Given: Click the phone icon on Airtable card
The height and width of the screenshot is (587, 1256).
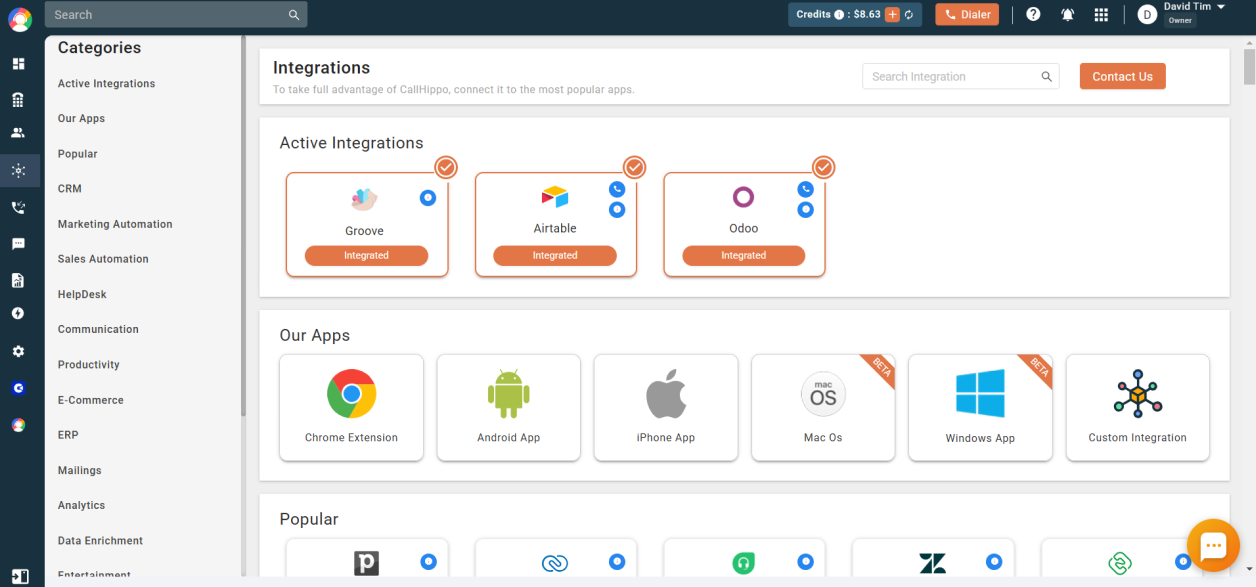Looking at the screenshot, I should pos(617,189).
